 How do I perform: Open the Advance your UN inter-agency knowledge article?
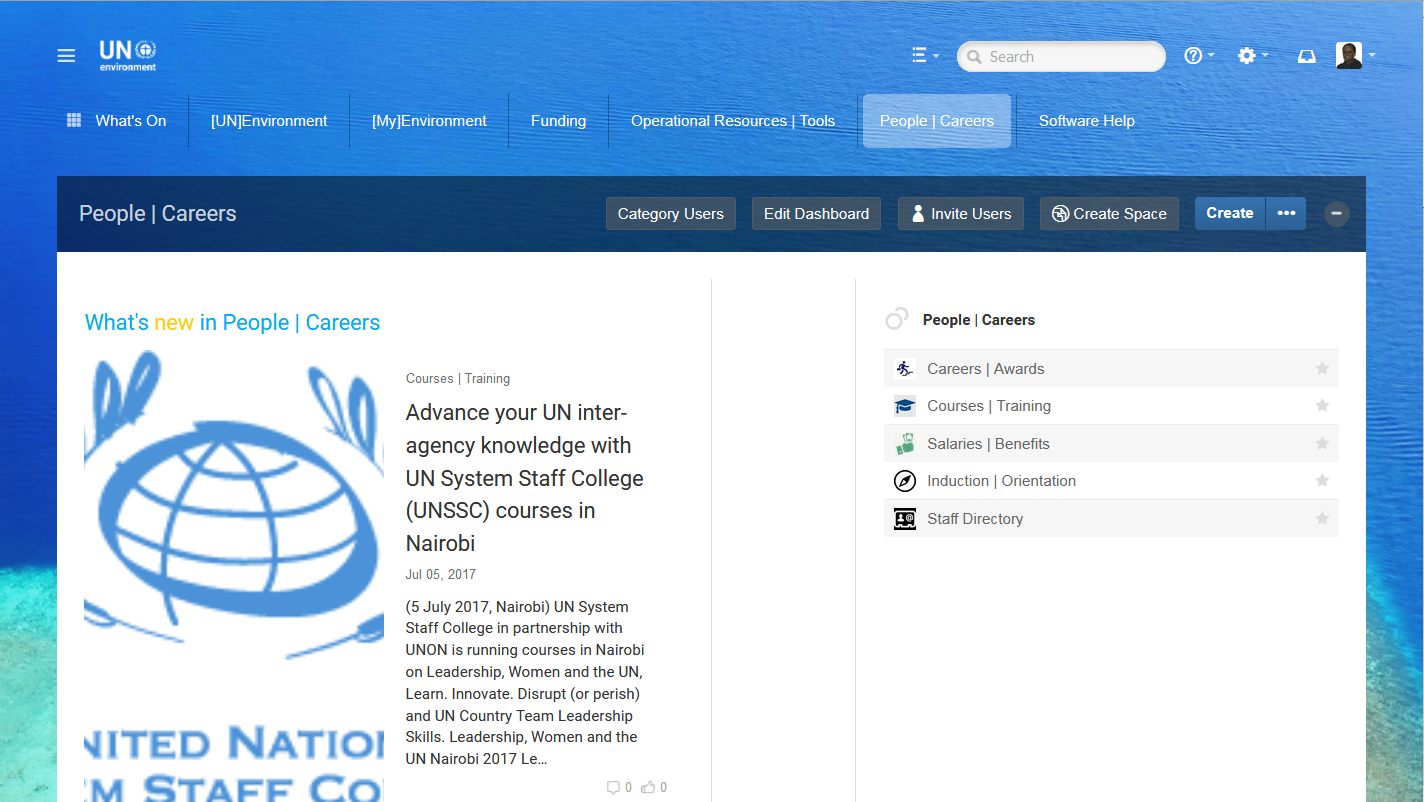tap(525, 478)
